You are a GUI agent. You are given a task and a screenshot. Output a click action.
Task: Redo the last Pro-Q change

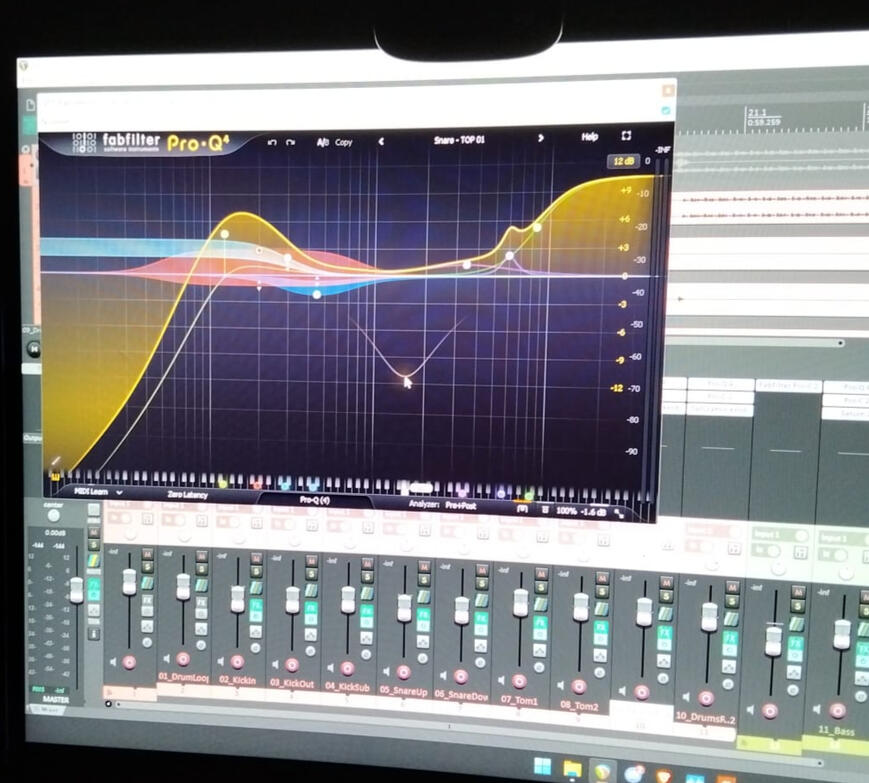click(290, 142)
